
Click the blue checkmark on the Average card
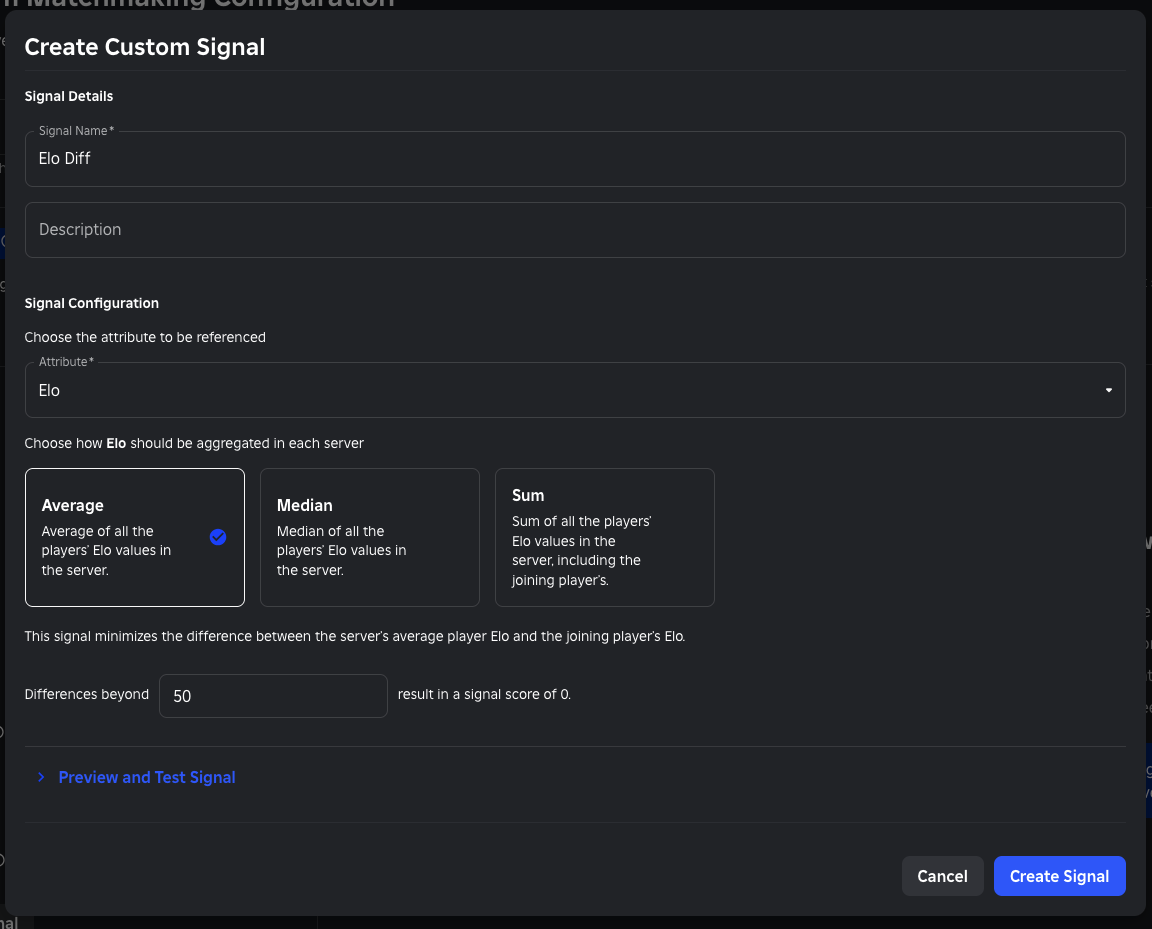click(218, 537)
